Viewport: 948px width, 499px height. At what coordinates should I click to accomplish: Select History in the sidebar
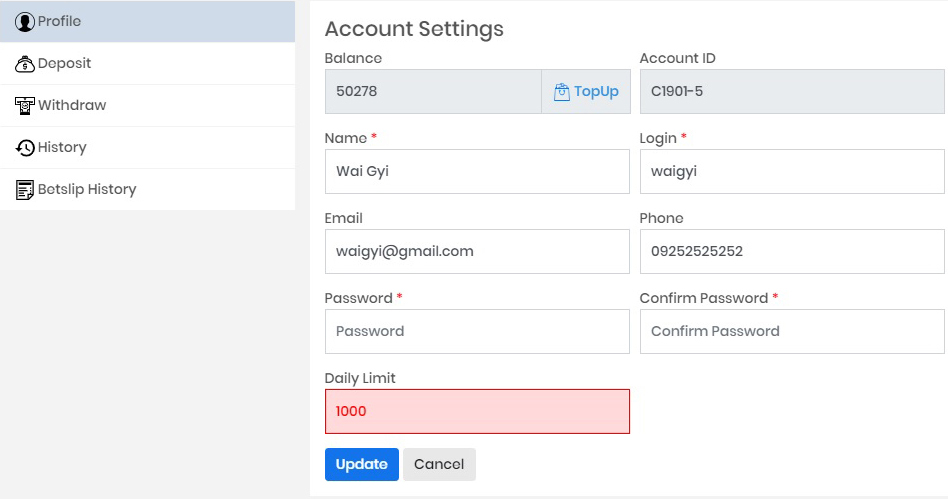tap(148, 148)
